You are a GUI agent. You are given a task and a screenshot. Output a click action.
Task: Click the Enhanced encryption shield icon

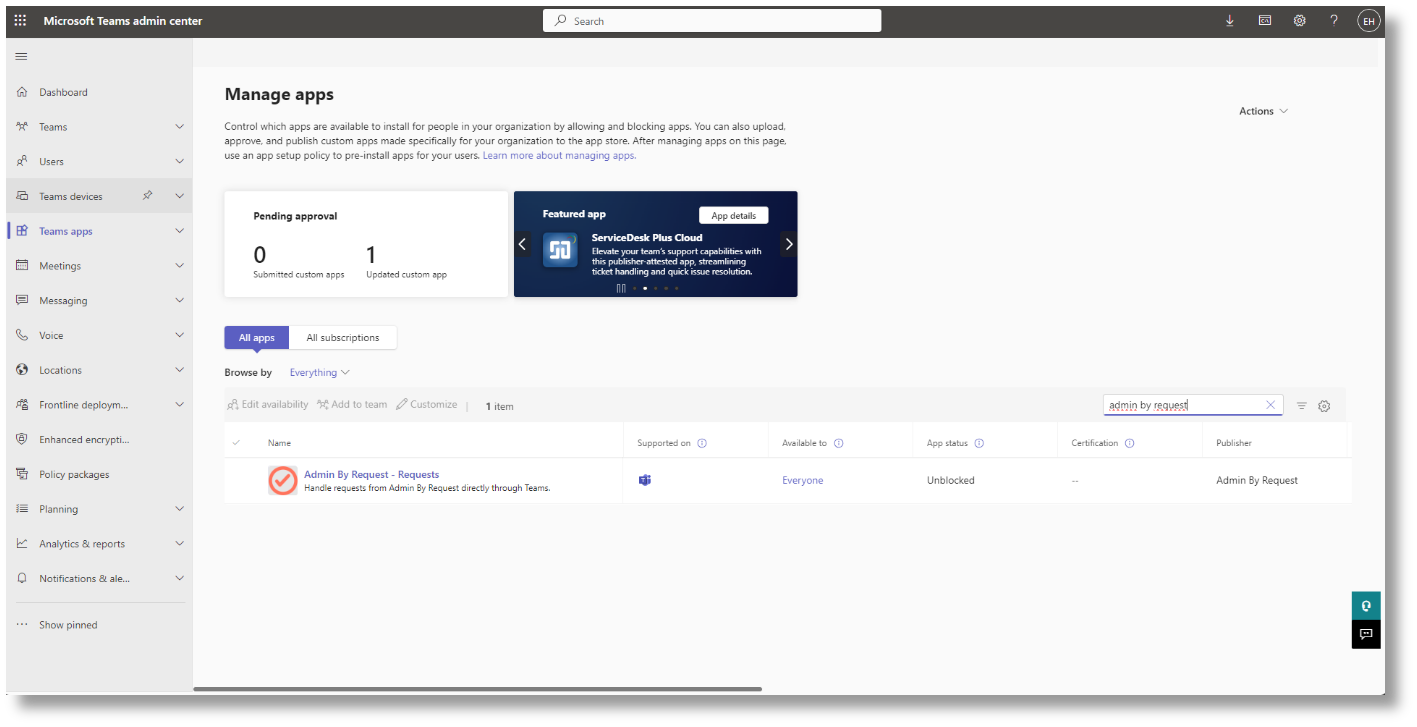click(x=22, y=439)
